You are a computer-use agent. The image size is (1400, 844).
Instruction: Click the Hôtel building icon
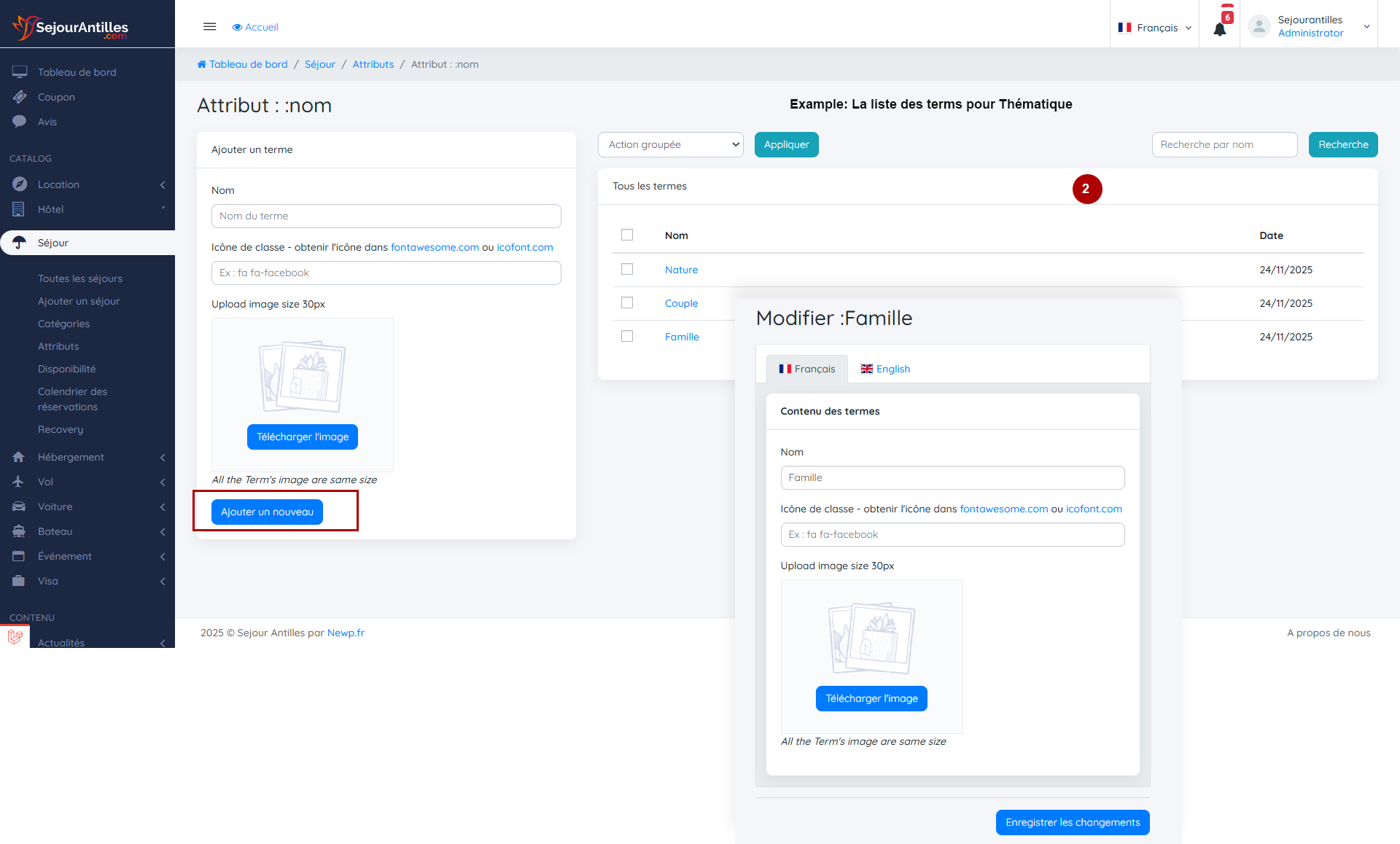pos(19,209)
